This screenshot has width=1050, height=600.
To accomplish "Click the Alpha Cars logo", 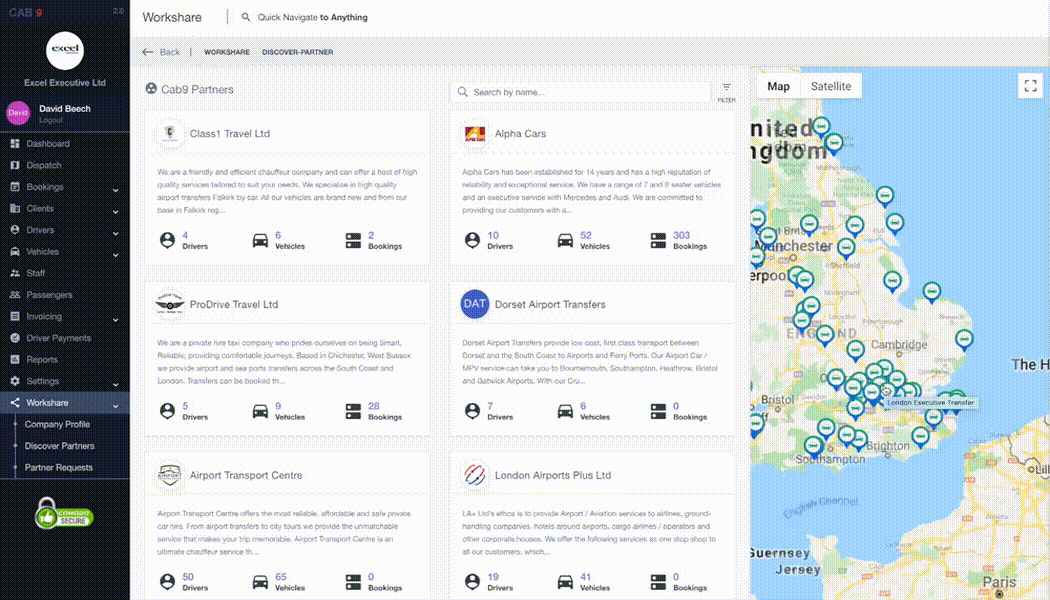I will click(x=475, y=133).
